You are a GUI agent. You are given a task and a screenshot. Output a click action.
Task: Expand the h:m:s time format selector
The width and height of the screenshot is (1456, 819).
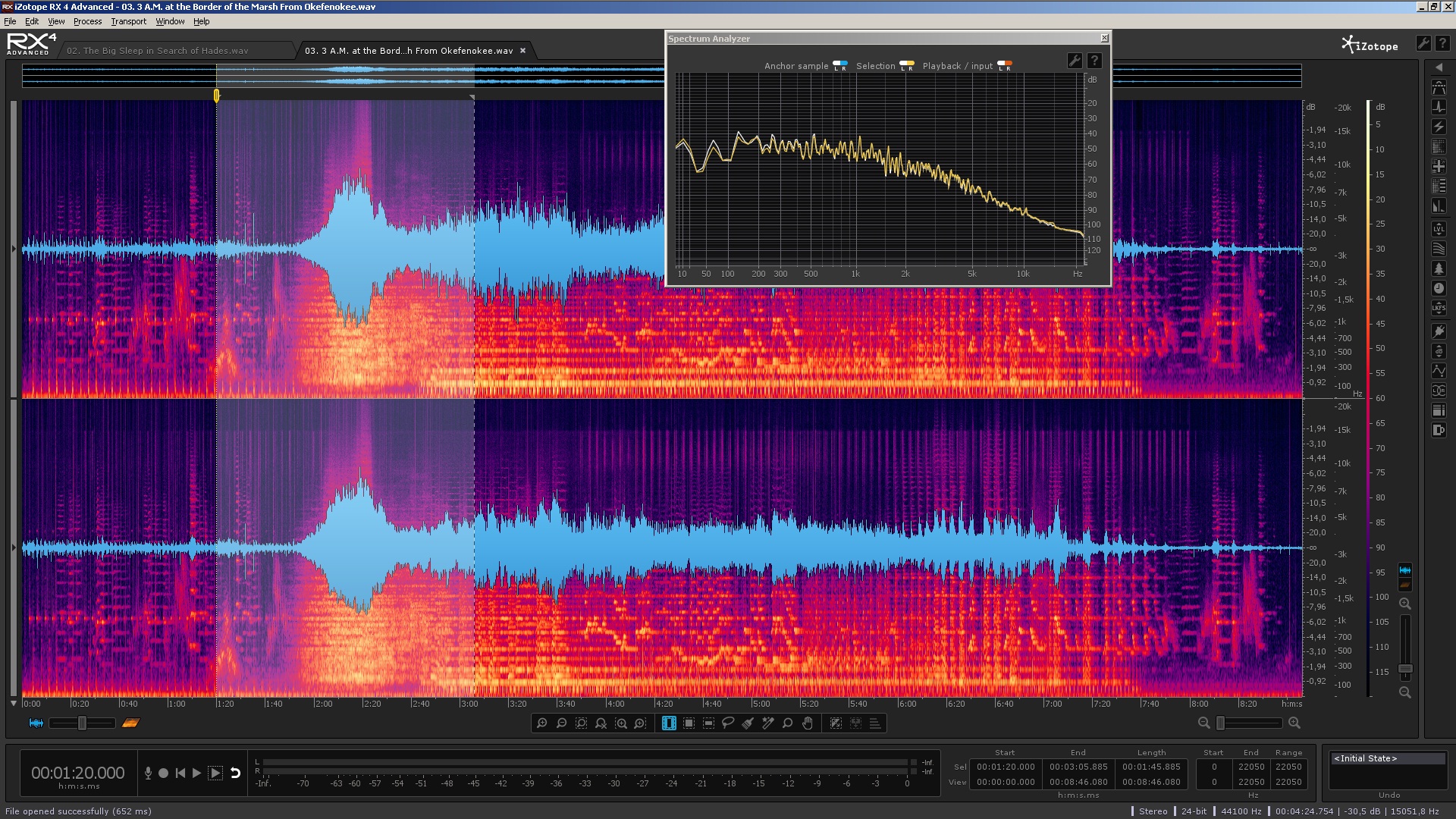[x=1291, y=704]
